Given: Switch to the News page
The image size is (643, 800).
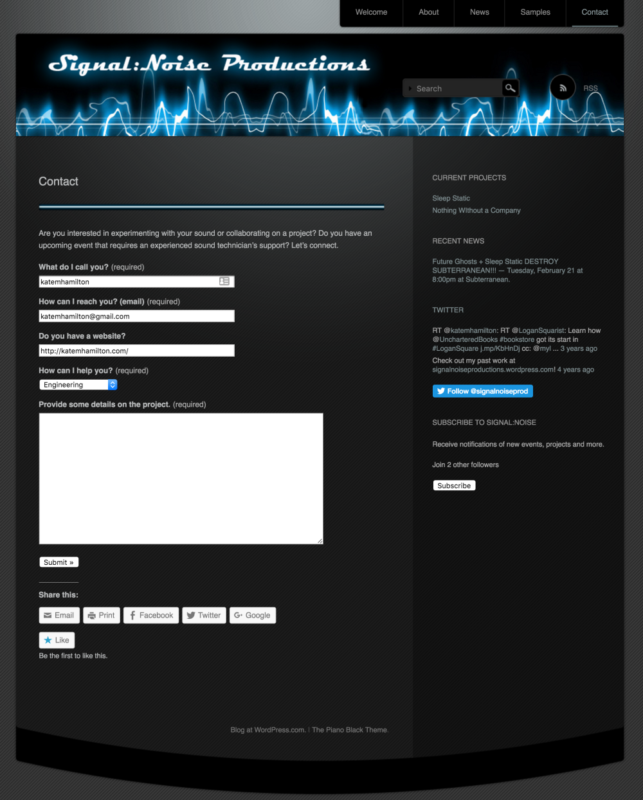Looking at the screenshot, I should pyautogui.click(x=480, y=12).
